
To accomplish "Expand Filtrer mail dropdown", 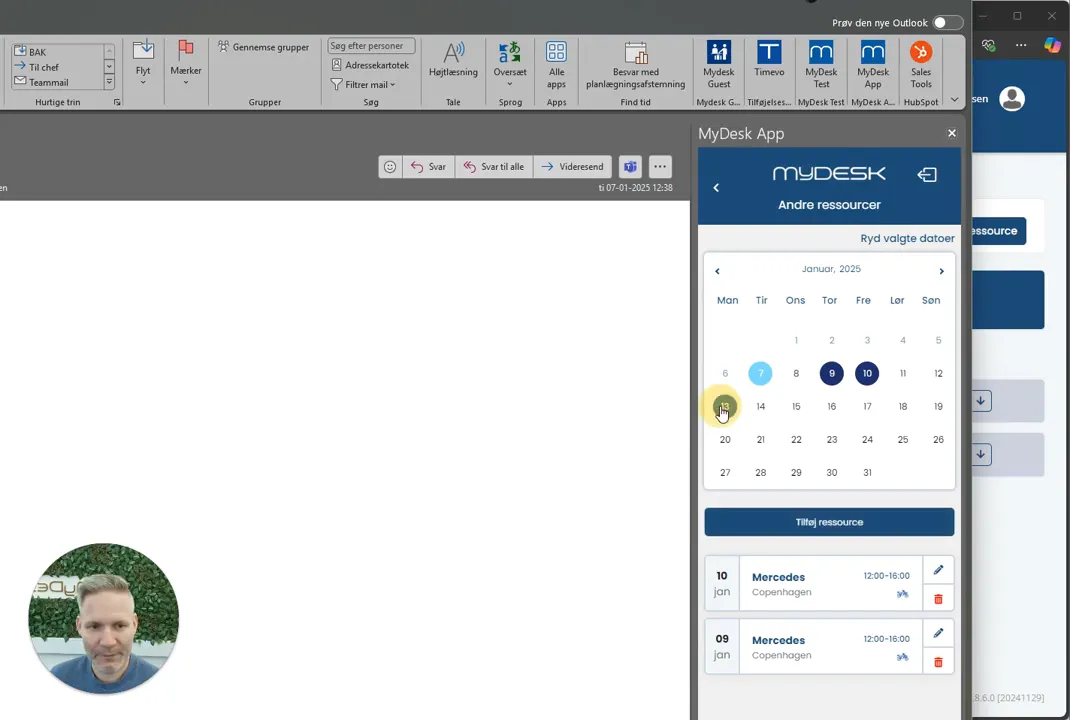I will pyautogui.click(x=363, y=85).
